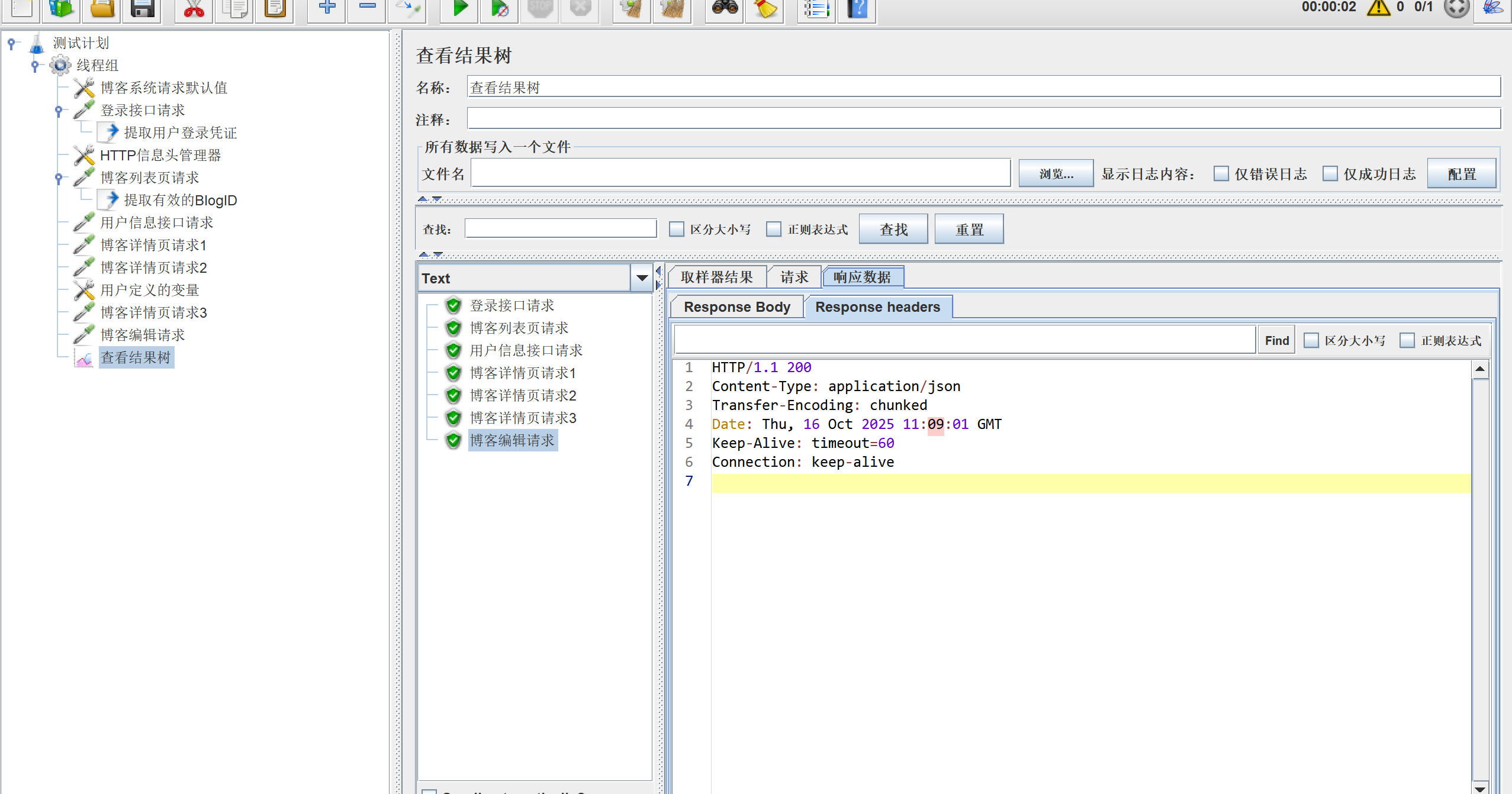Open the 取样器结果 tab
The width and height of the screenshot is (1512, 794).
click(x=716, y=277)
